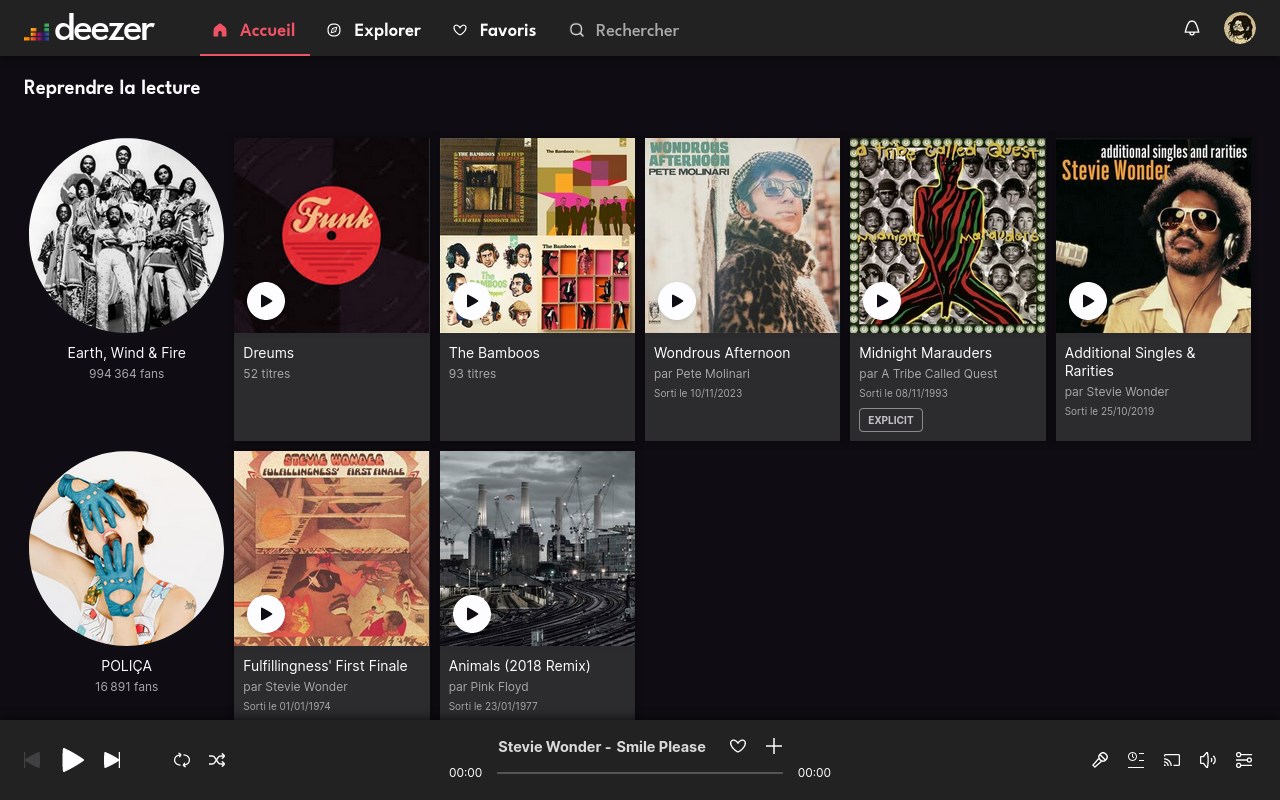Open audio settings equalizer icon
Viewport: 1280px width, 800px height.
pos(1244,760)
